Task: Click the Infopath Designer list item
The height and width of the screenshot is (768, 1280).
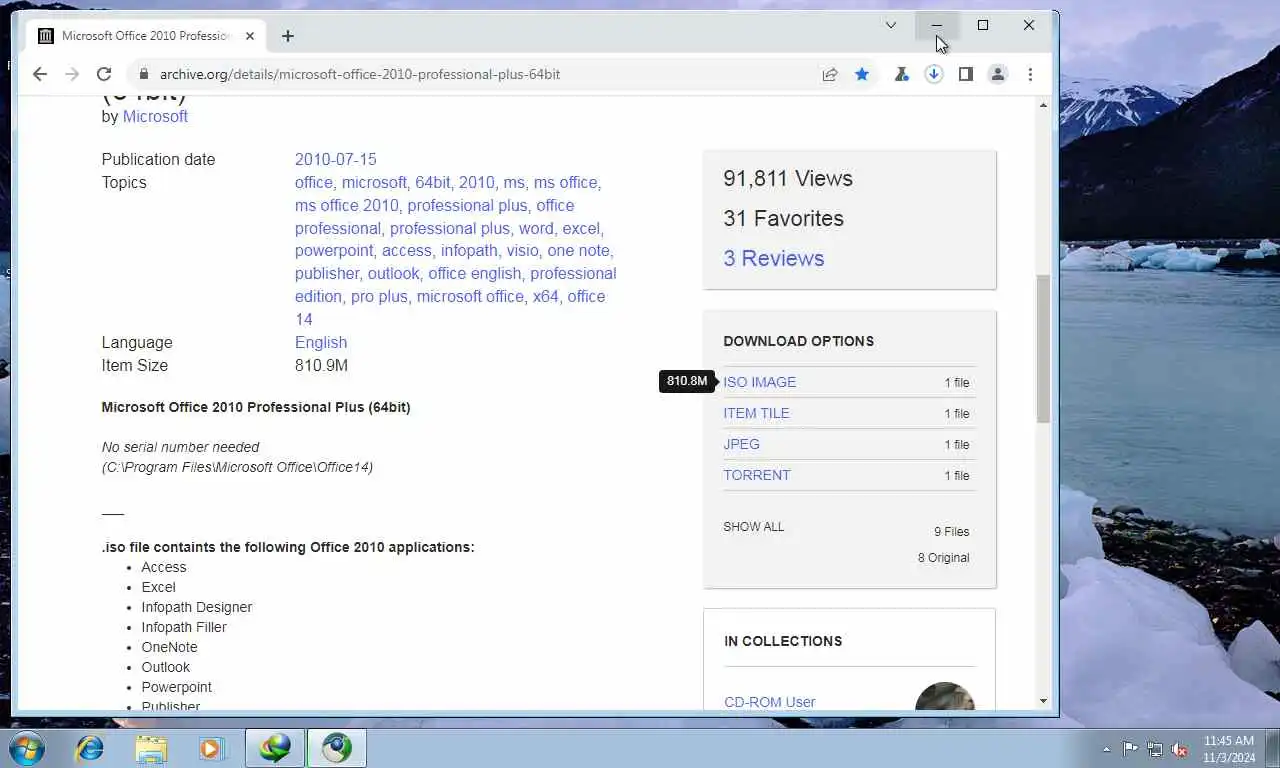Action: [x=196, y=607]
